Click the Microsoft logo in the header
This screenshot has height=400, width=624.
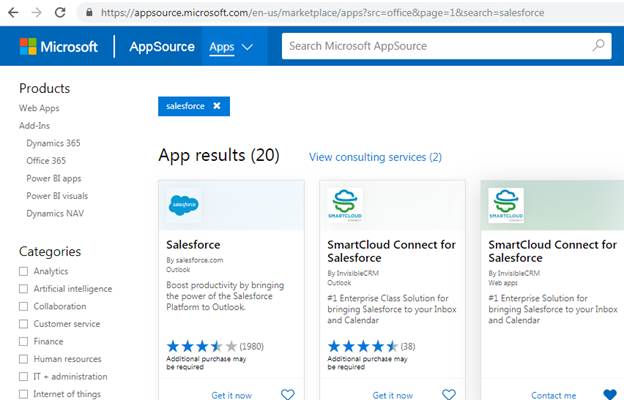(x=58, y=47)
